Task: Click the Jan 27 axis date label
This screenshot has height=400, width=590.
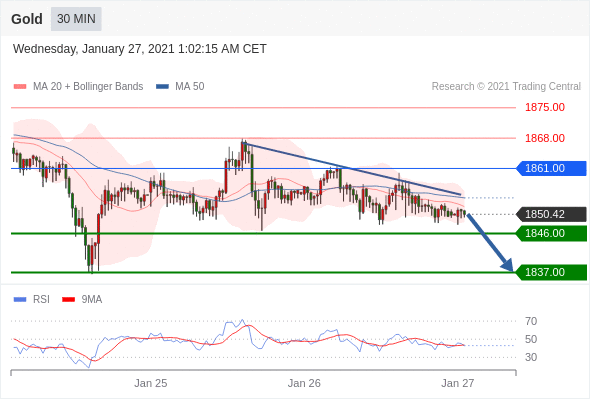Action: point(458,383)
